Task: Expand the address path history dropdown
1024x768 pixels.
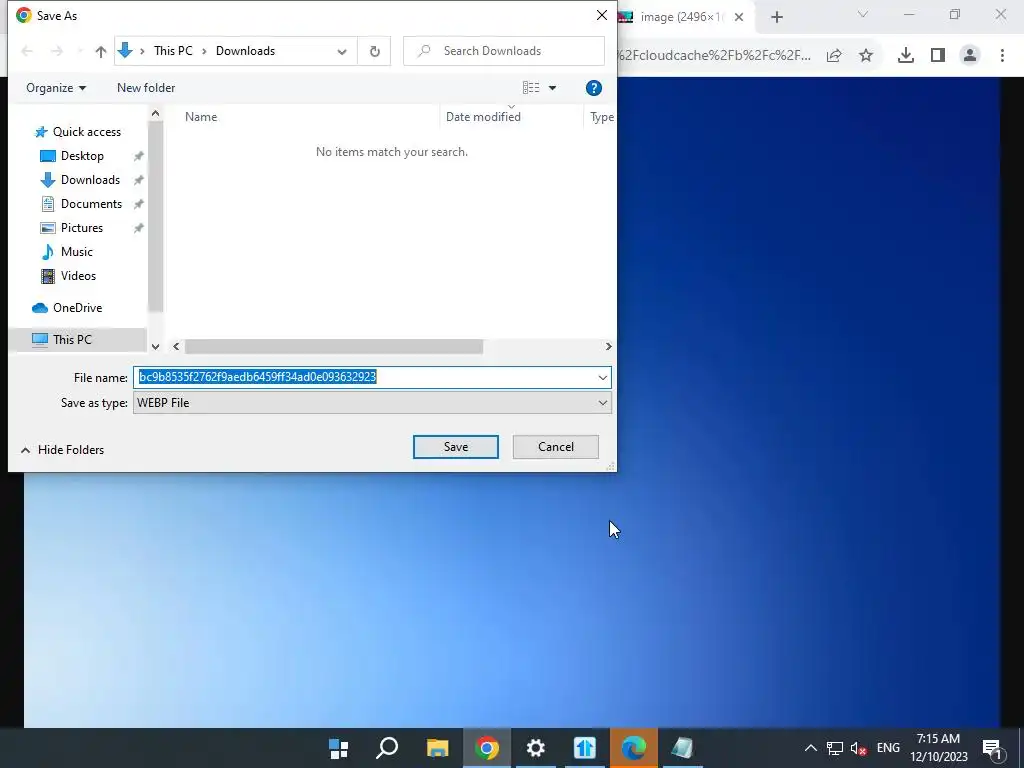Action: 342,52
